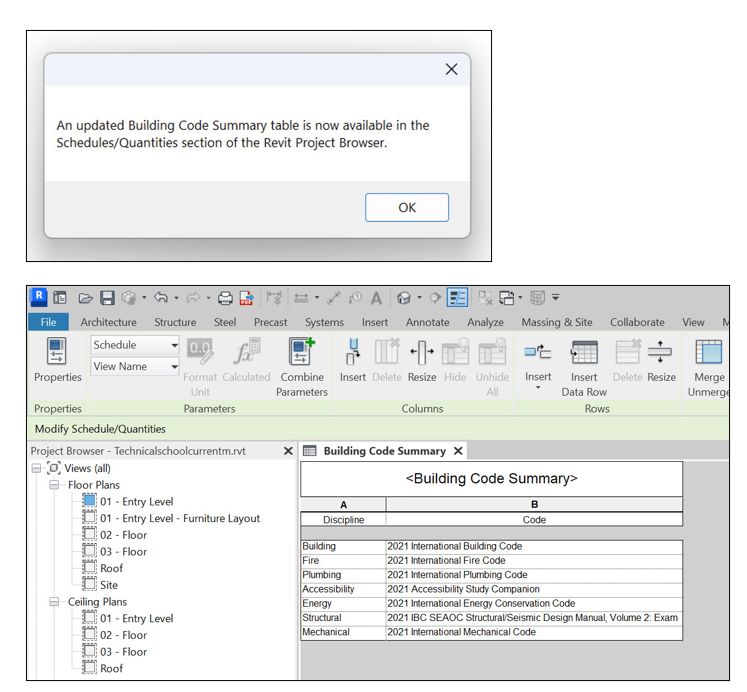Click the Print icon
Image resolution: width=747 pixels, height=692 pixels.
[225, 298]
